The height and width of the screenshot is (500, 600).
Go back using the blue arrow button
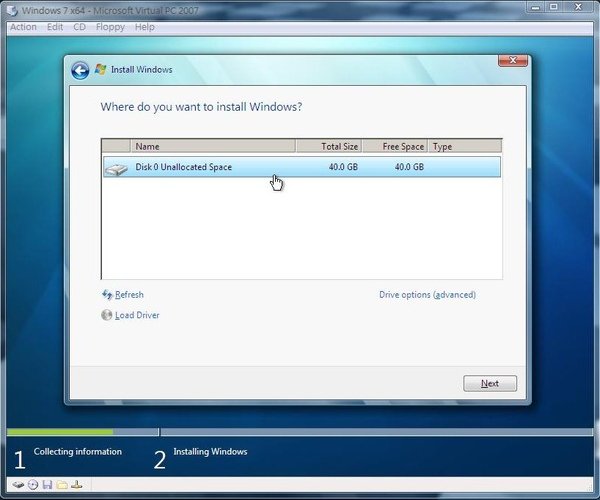click(x=80, y=70)
